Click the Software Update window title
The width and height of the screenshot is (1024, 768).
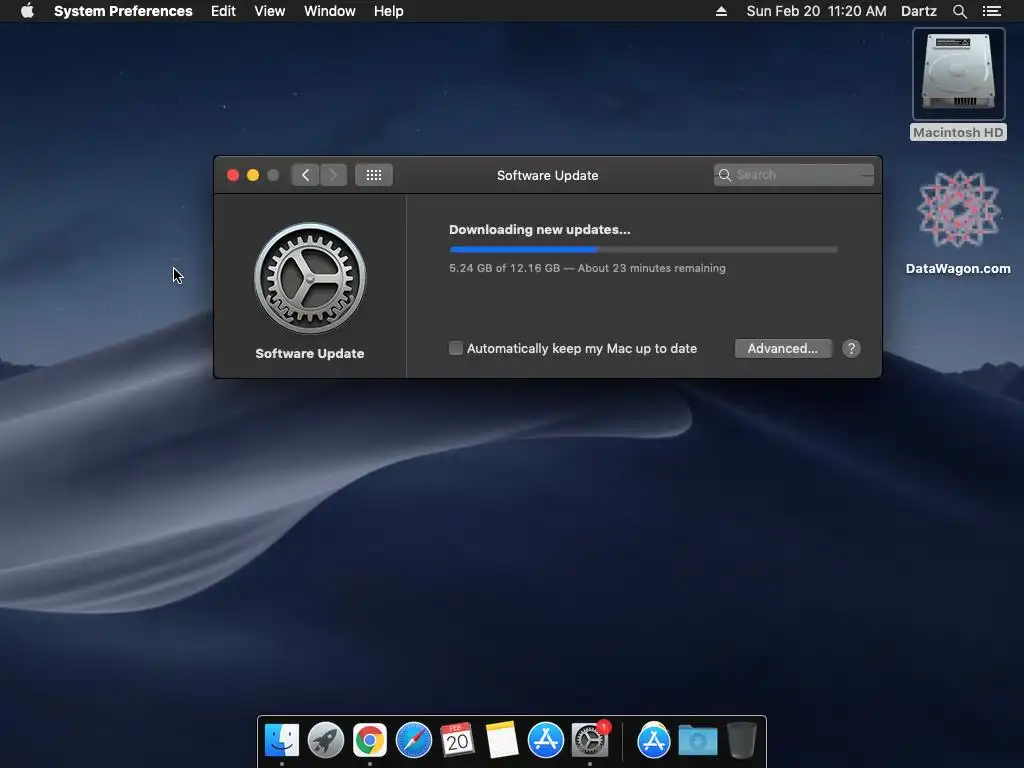pos(548,175)
